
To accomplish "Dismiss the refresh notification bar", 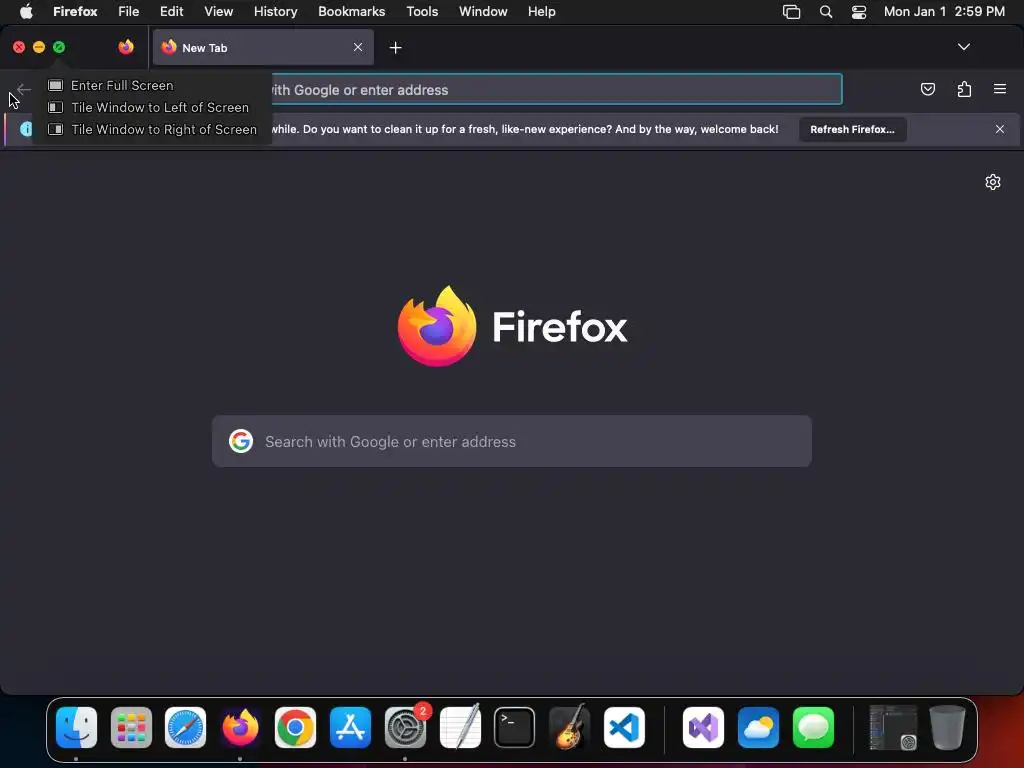I will click(1000, 129).
